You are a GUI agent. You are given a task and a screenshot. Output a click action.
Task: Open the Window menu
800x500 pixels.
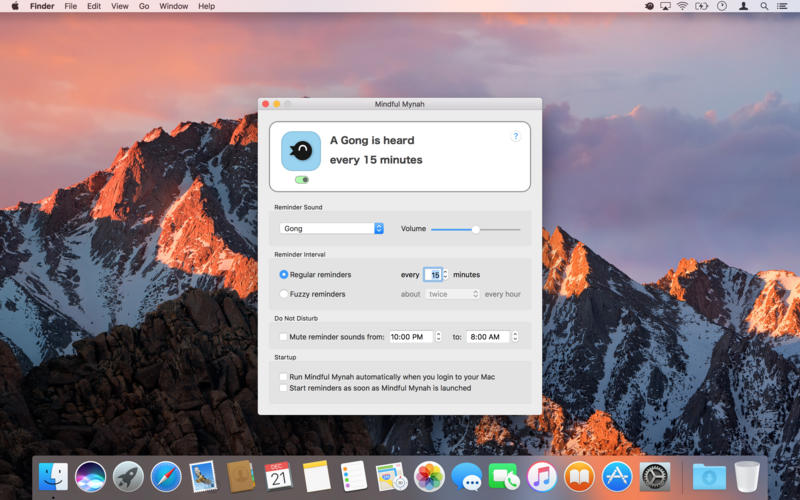tap(173, 6)
